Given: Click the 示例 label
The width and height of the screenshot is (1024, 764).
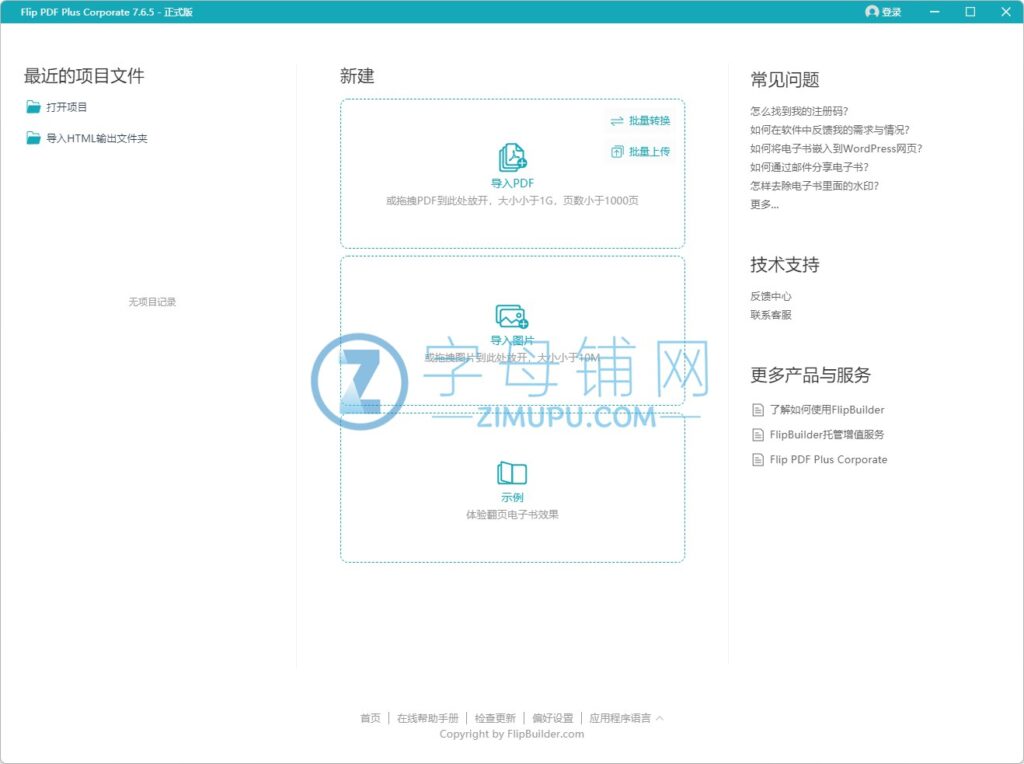Looking at the screenshot, I should pyautogui.click(x=512, y=497).
